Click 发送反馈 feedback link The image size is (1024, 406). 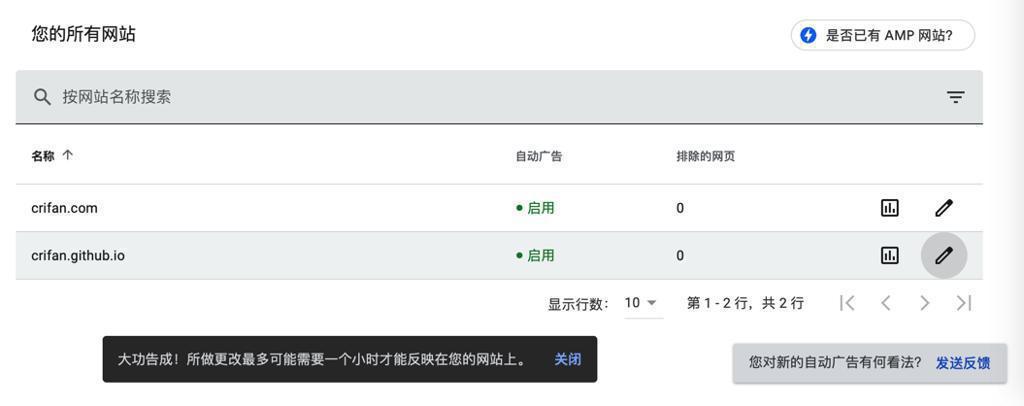tap(963, 363)
